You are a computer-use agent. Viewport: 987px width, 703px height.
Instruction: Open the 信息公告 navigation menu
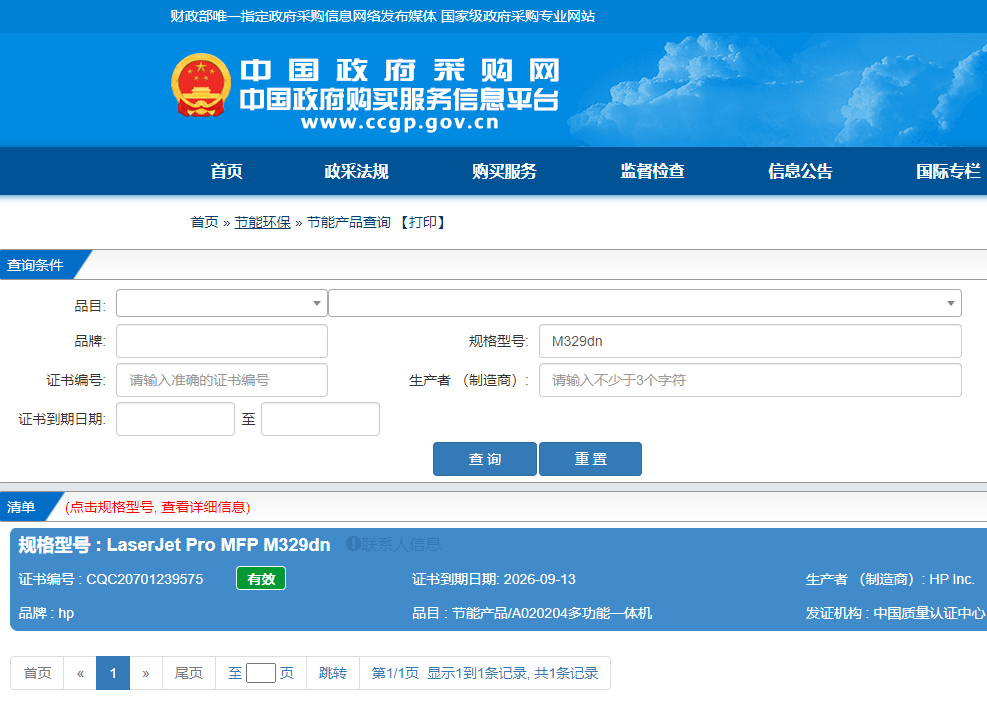coord(800,171)
